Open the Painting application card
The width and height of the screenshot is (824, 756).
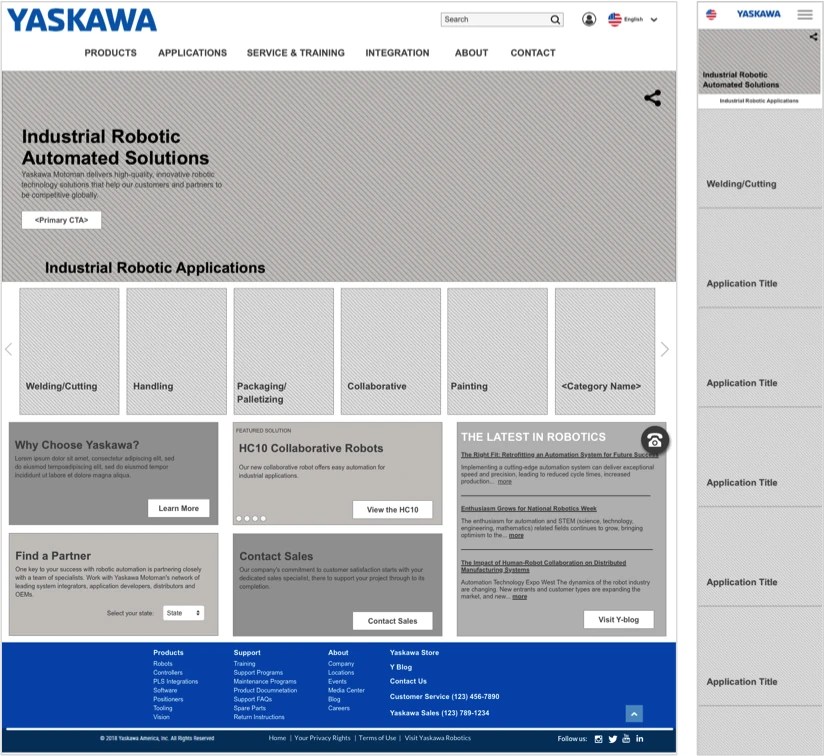[x=497, y=351]
